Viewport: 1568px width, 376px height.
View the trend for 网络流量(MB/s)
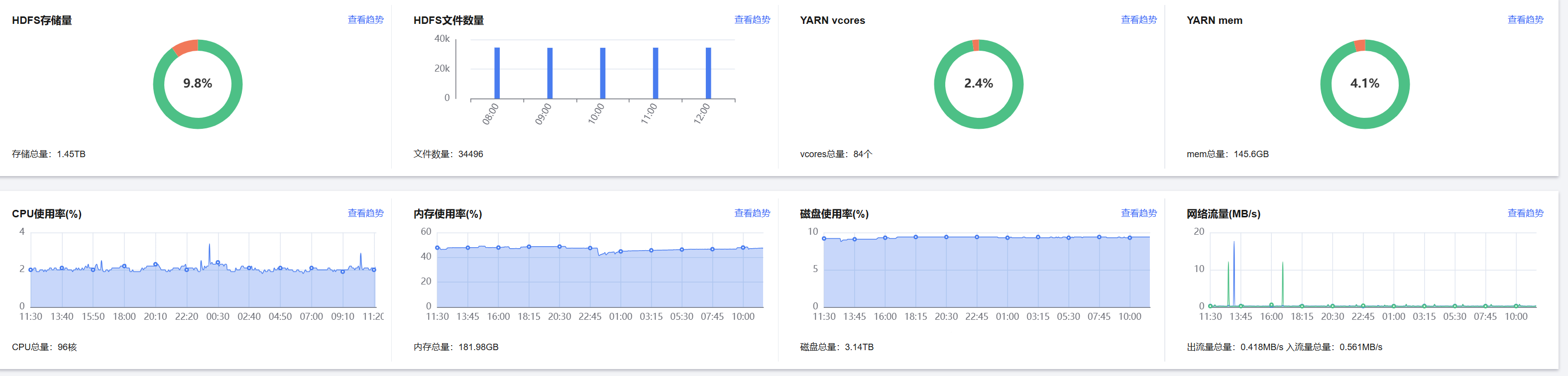pyautogui.click(x=1525, y=213)
